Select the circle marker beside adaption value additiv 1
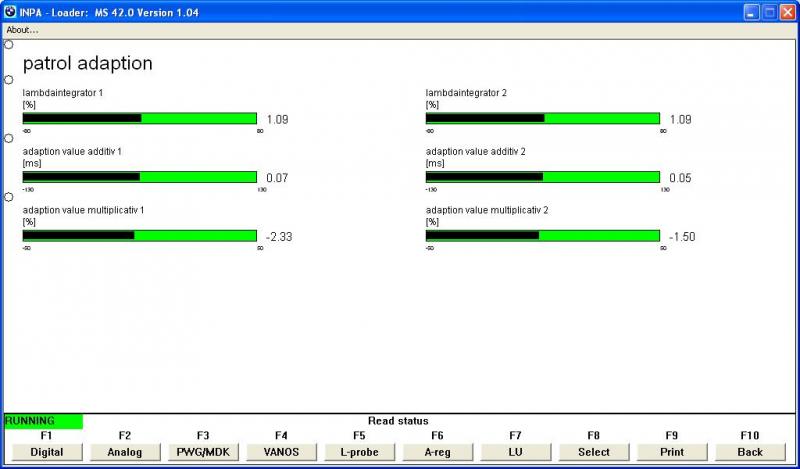Screen dimensions: 800x469 pyautogui.click(x=9, y=138)
